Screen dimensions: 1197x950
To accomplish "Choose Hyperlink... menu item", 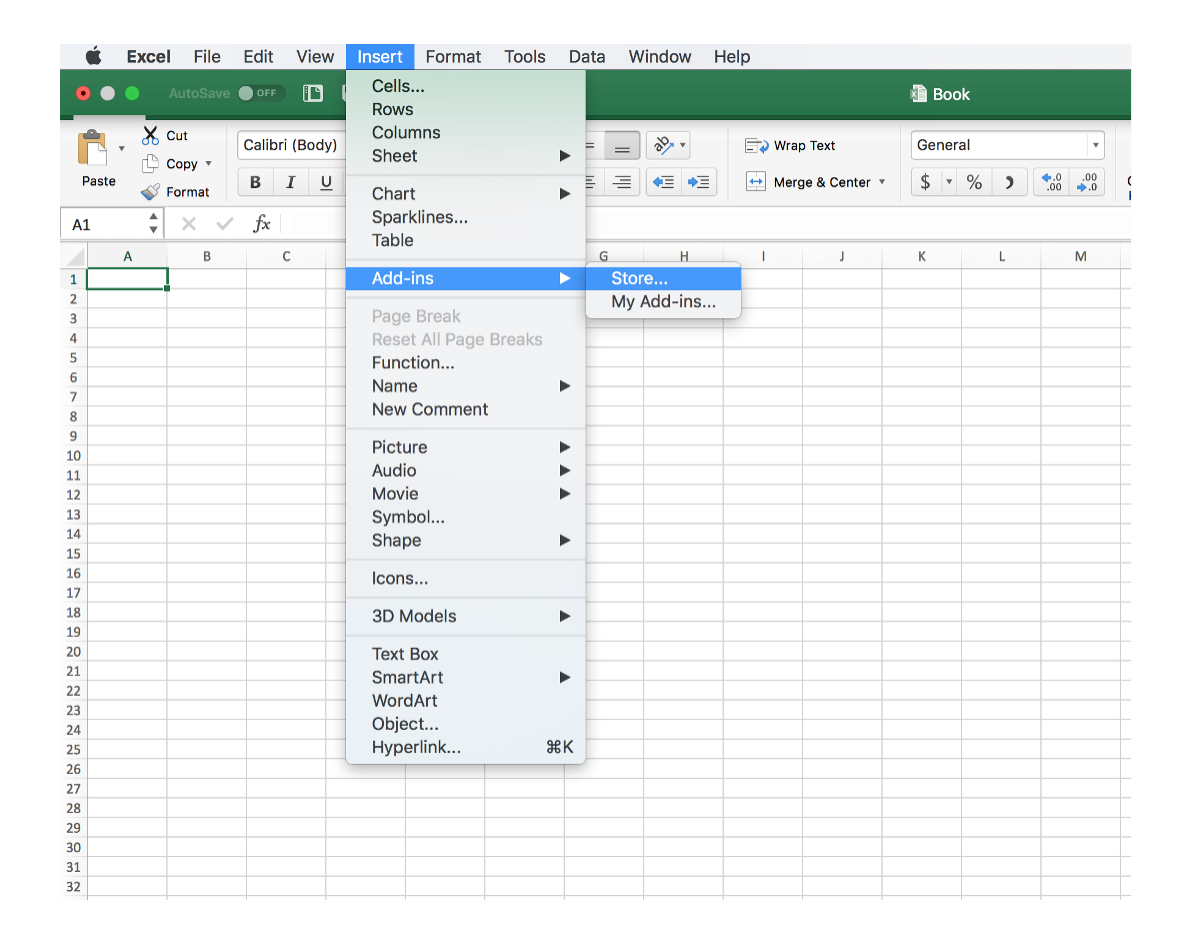I will [466, 748].
